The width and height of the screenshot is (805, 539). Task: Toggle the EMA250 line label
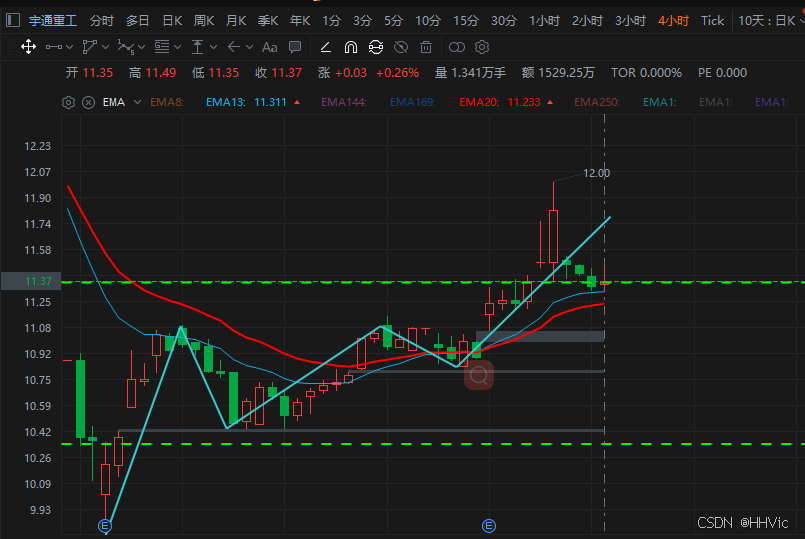tap(597, 102)
